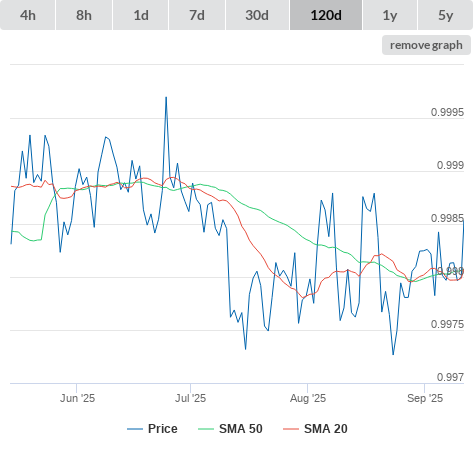Select the 4h time range tab
Viewport: 474px width, 455px height.
tap(28, 15)
